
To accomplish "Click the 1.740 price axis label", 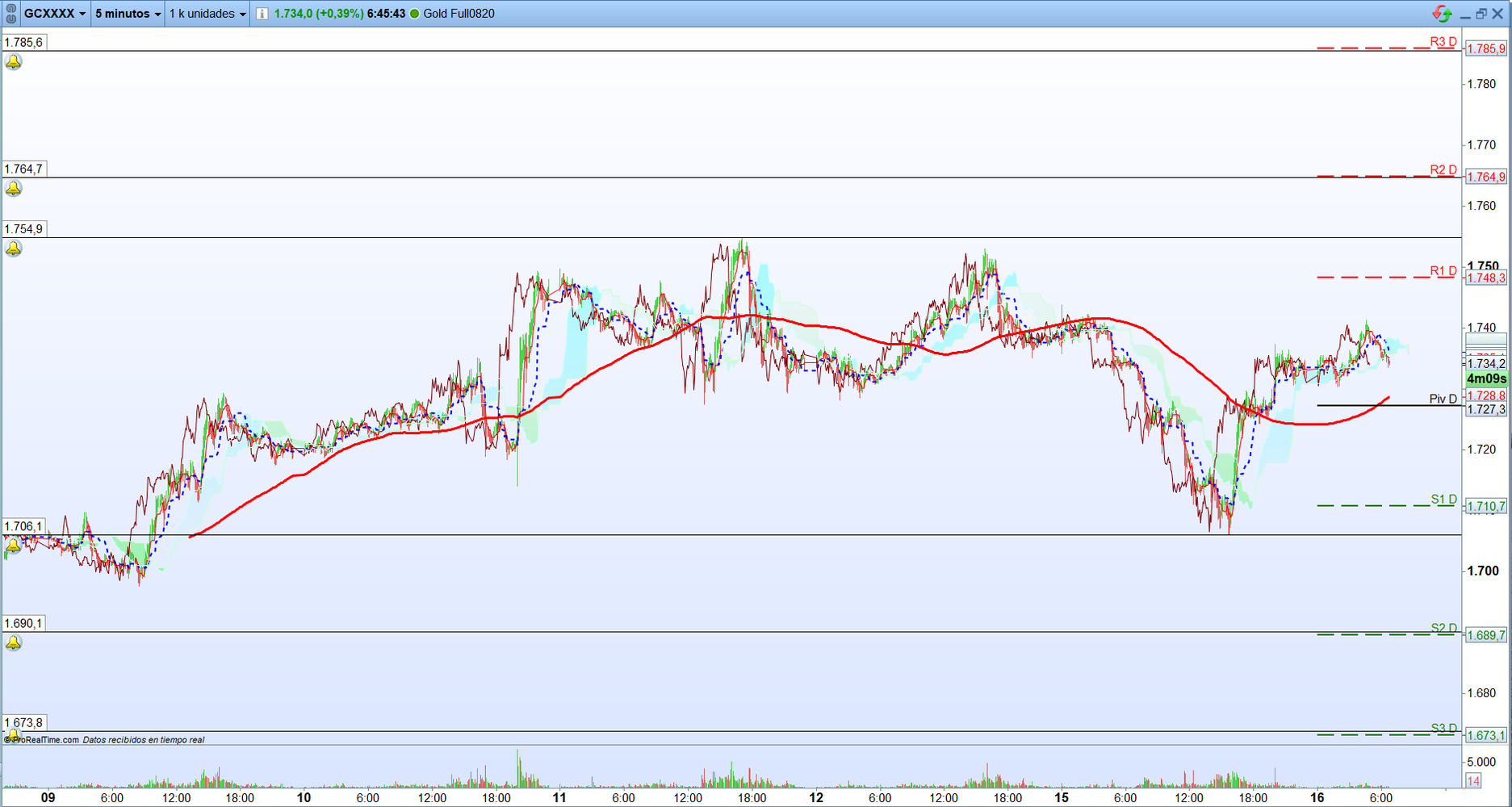I will (1481, 328).
